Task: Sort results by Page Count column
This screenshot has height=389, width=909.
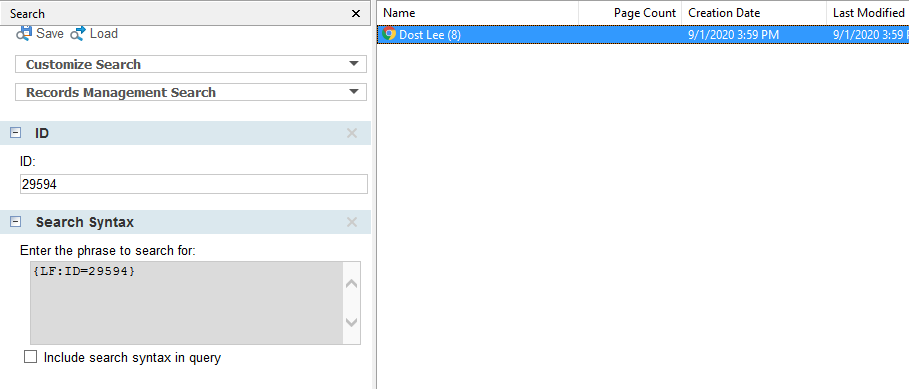Action: pyautogui.click(x=630, y=13)
